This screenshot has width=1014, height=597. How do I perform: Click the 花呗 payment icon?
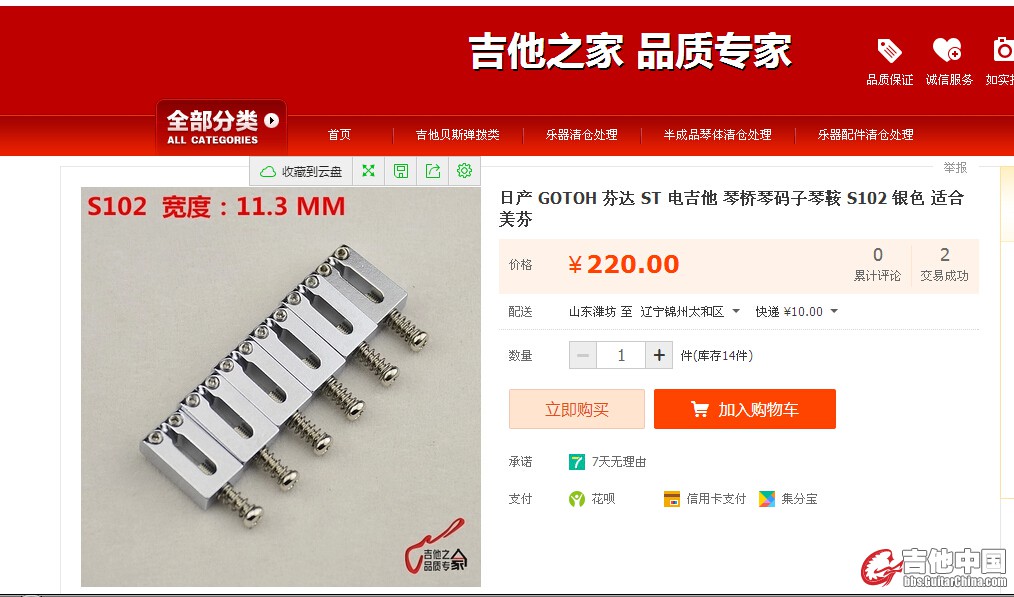pos(577,499)
